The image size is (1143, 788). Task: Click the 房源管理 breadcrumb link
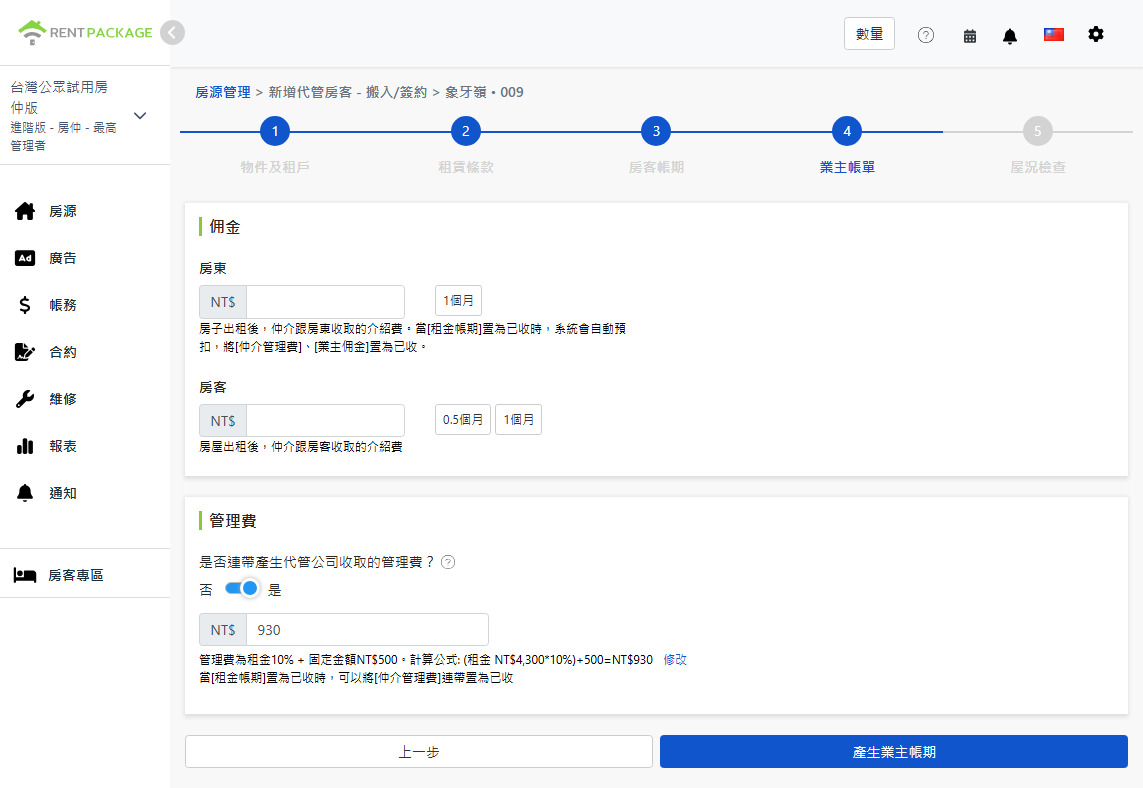[222, 93]
